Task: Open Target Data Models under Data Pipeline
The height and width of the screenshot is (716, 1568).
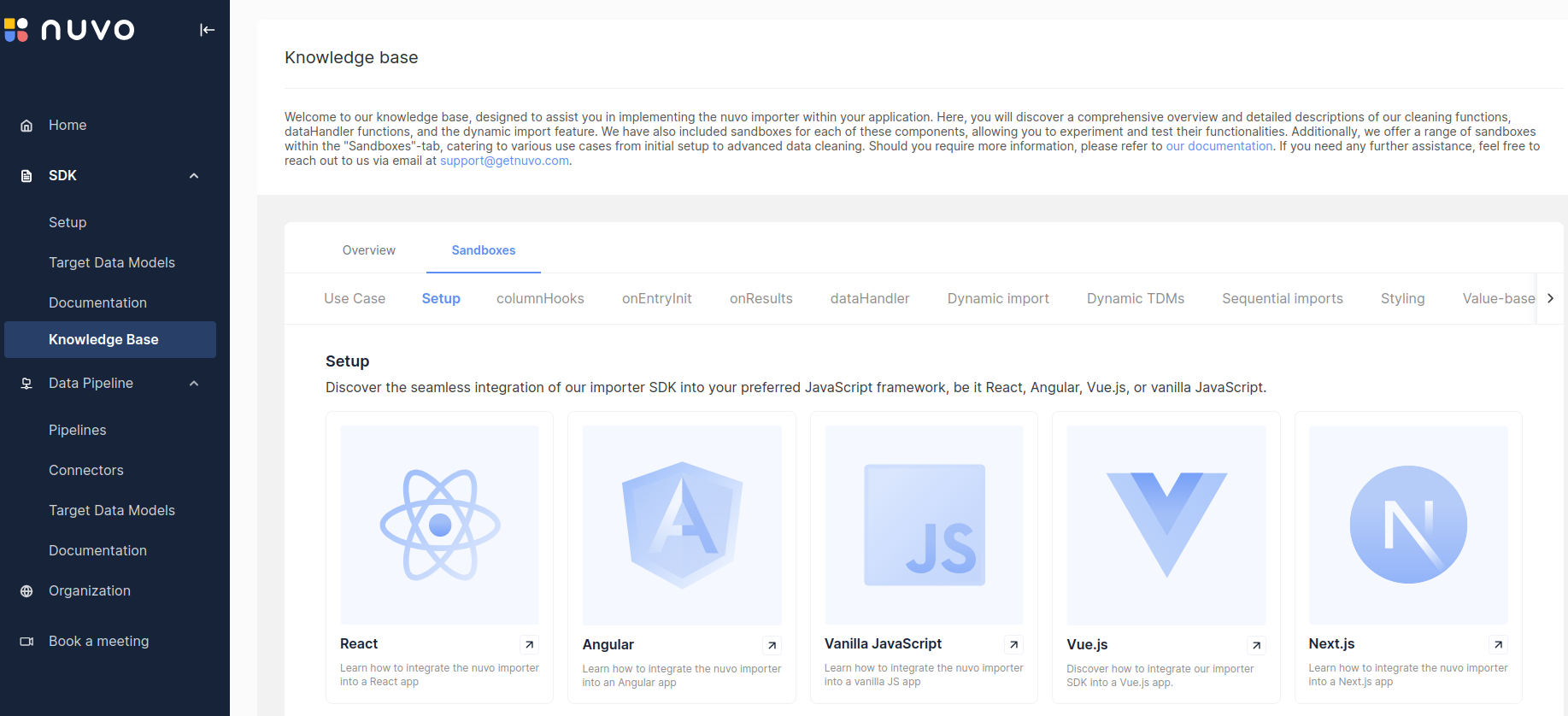Action: tap(112, 510)
